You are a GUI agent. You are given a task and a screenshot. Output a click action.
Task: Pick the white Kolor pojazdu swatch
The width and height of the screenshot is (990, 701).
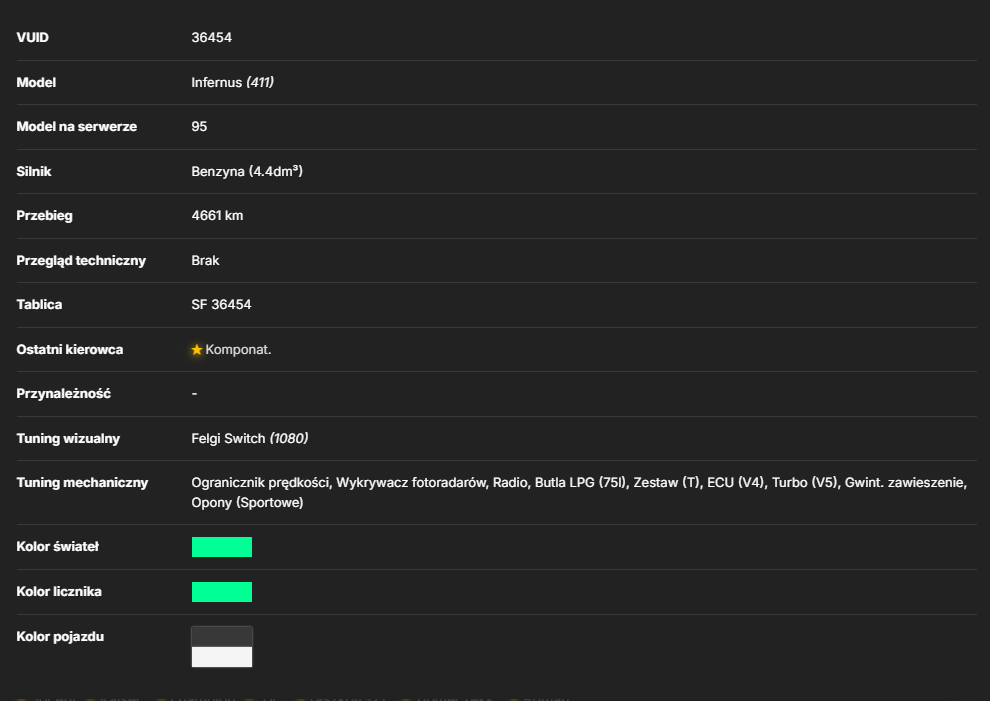coord(222,657)
